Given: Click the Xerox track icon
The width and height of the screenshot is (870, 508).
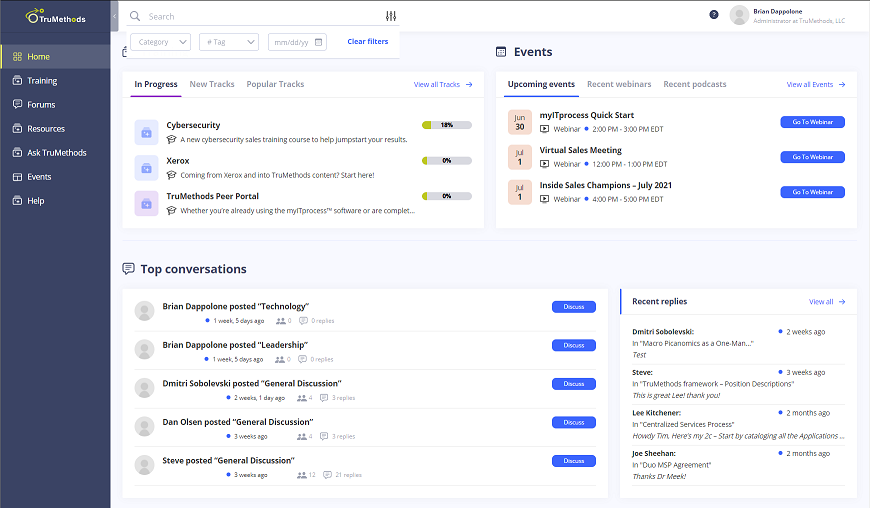Looking at the screenshot, I should click(x=146, y=168).
